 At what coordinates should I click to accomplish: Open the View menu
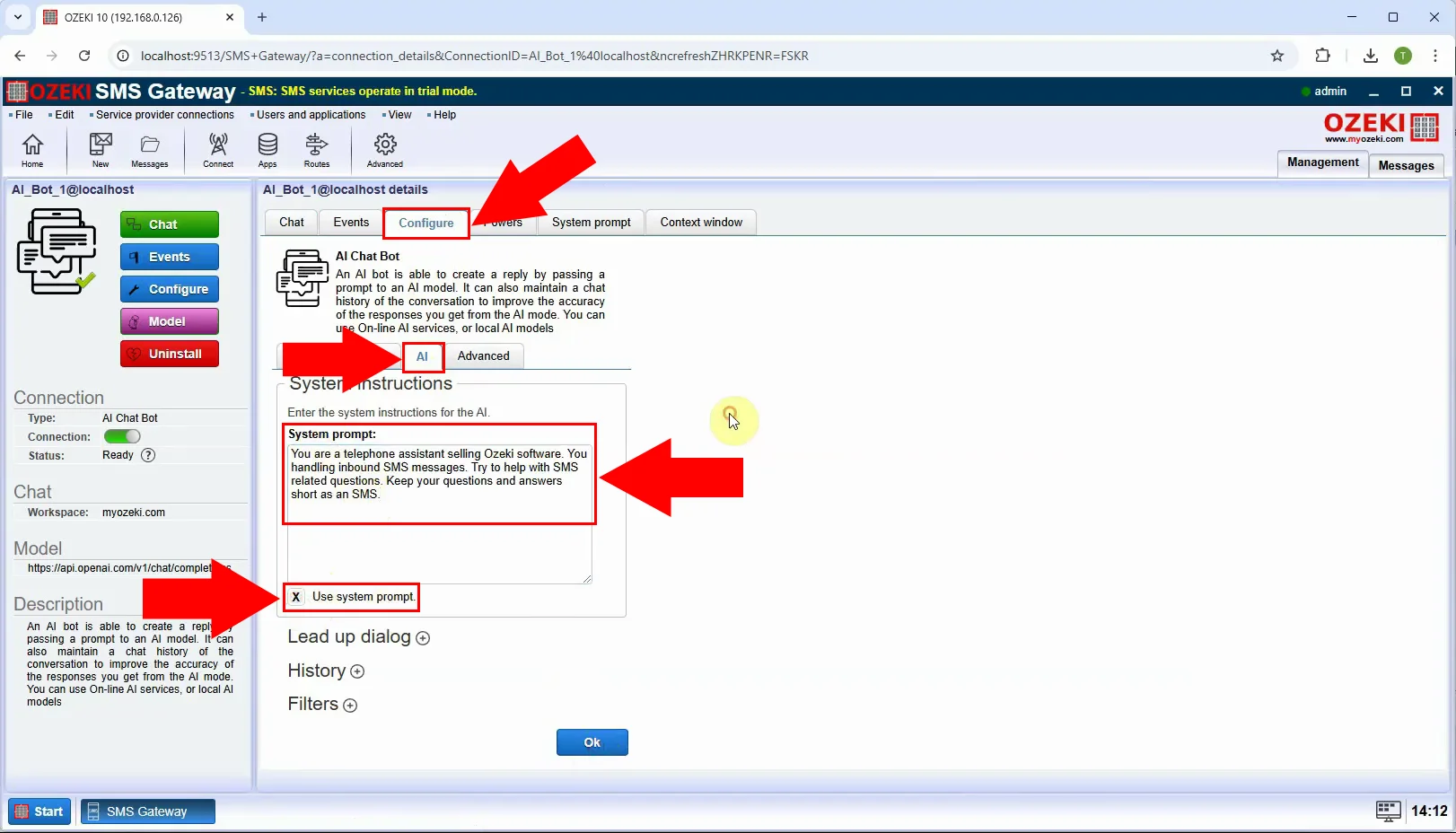click(399, 115)
